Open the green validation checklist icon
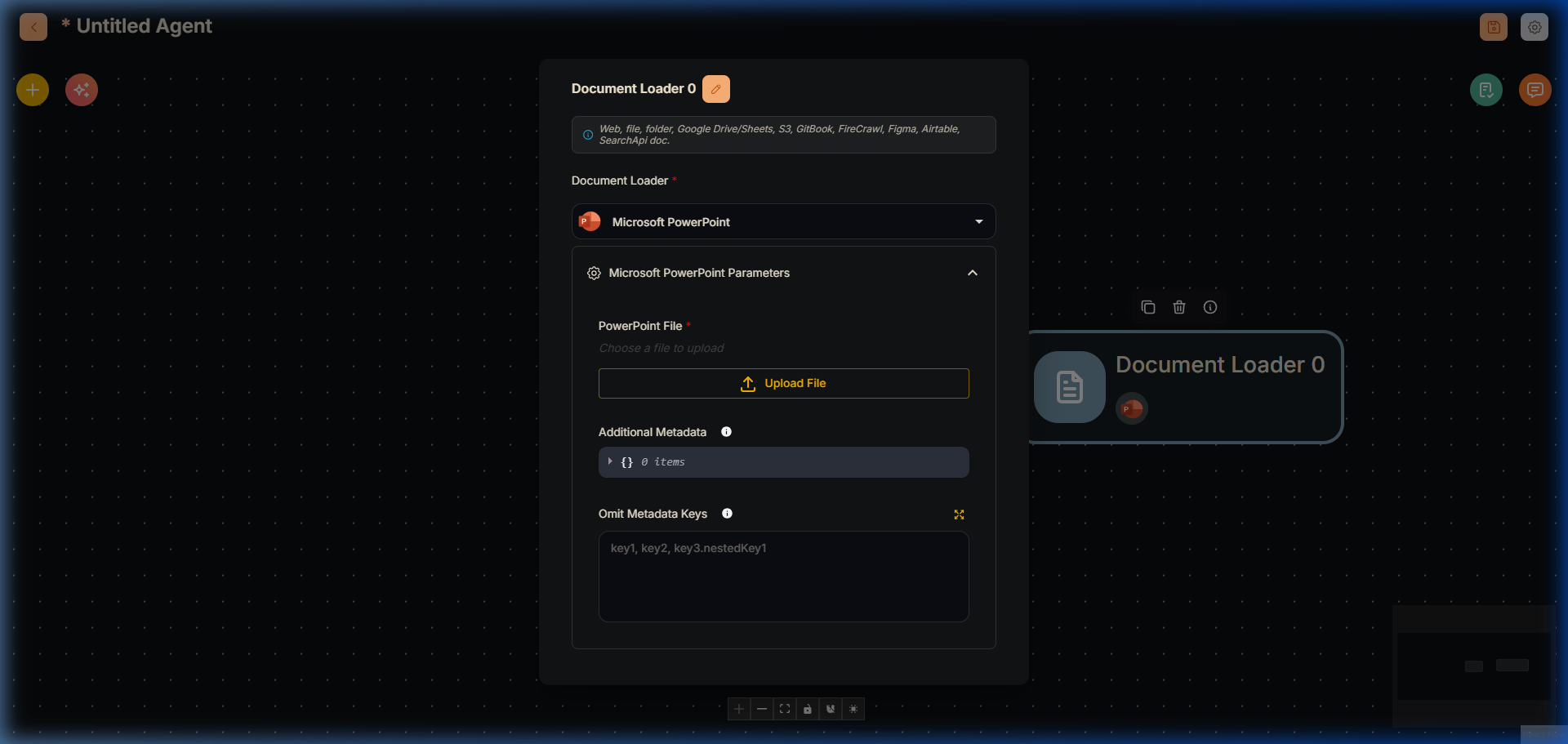This screenshot has width=1568, height=744. coord(1486,90)
